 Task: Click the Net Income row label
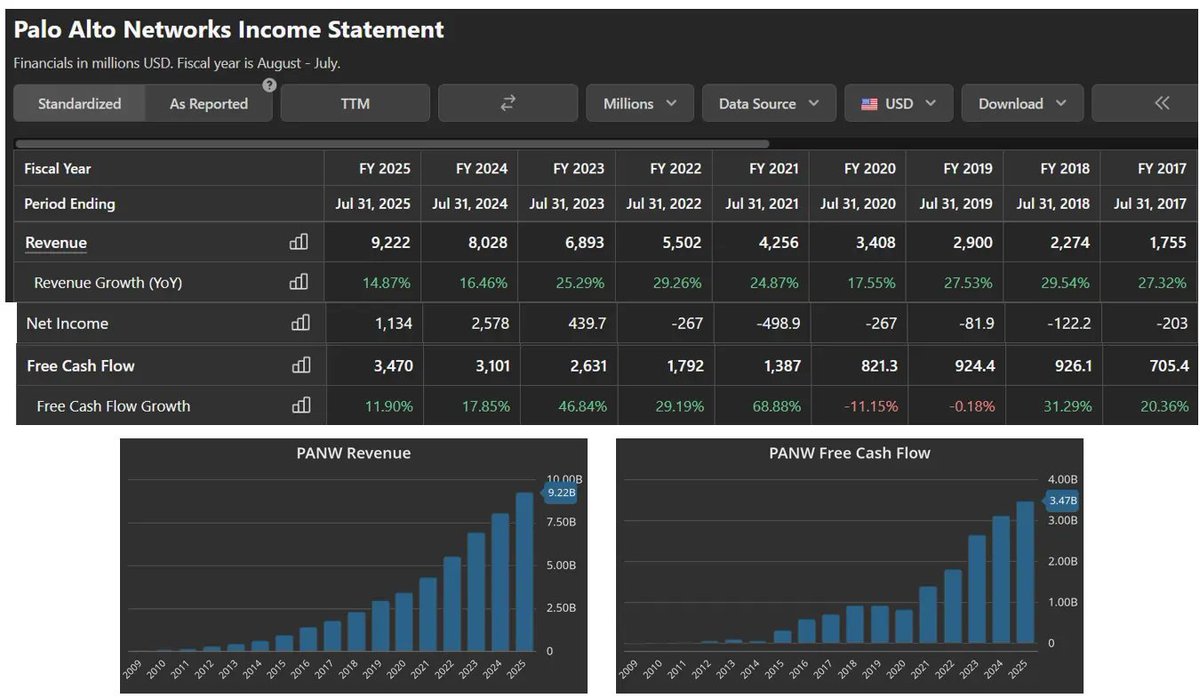(x=67, y=323)
